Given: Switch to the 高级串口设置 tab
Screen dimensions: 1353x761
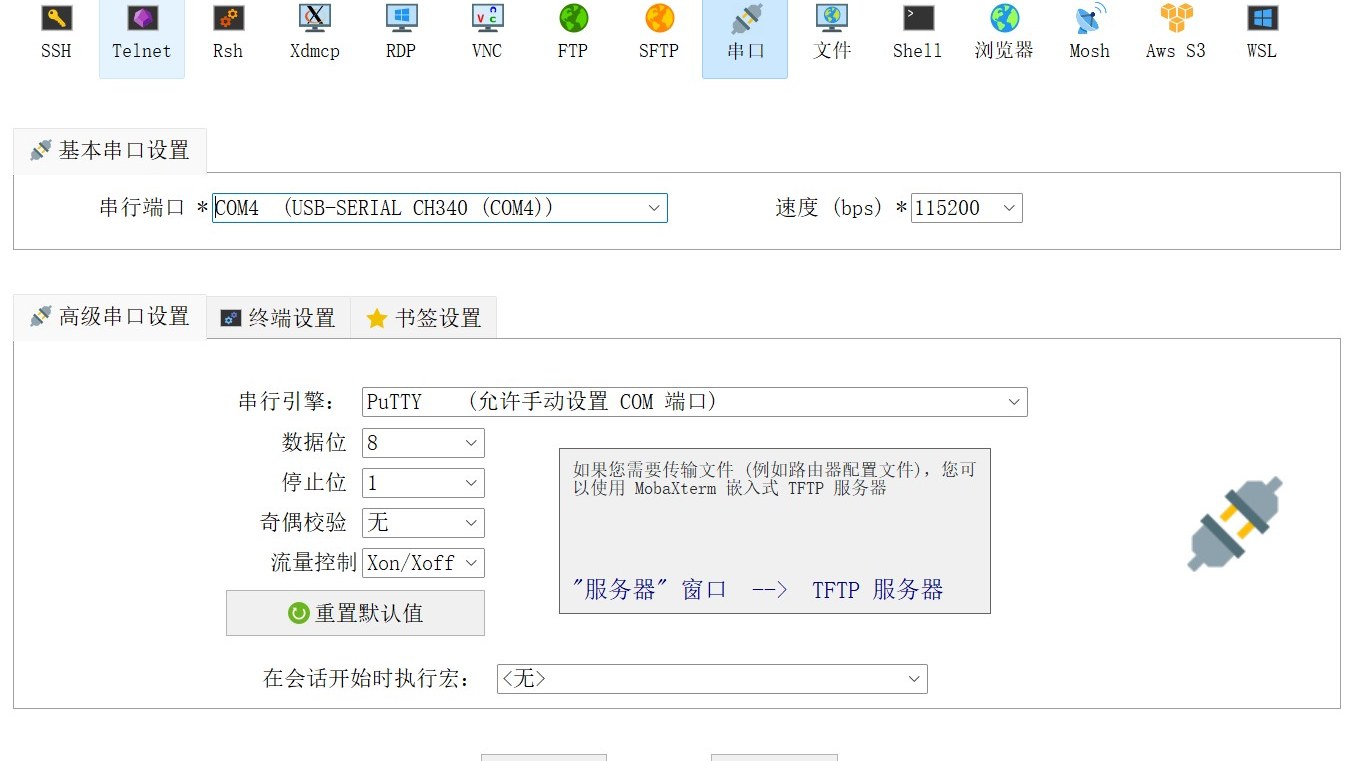Looking at the screenshot, I should [110, 317].
